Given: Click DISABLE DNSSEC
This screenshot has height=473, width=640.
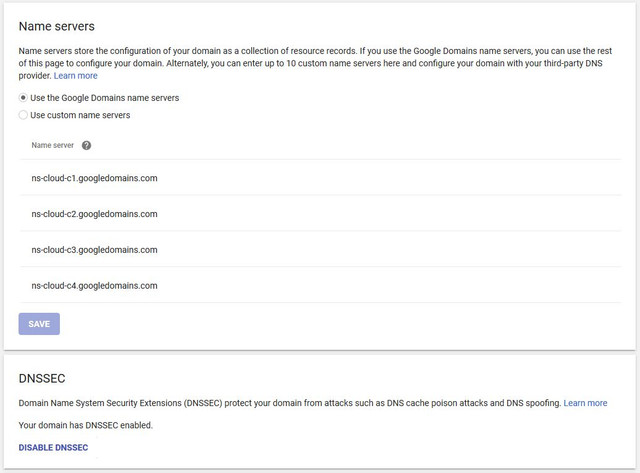Looking at the screenshot, I should [x=53, y=447].
